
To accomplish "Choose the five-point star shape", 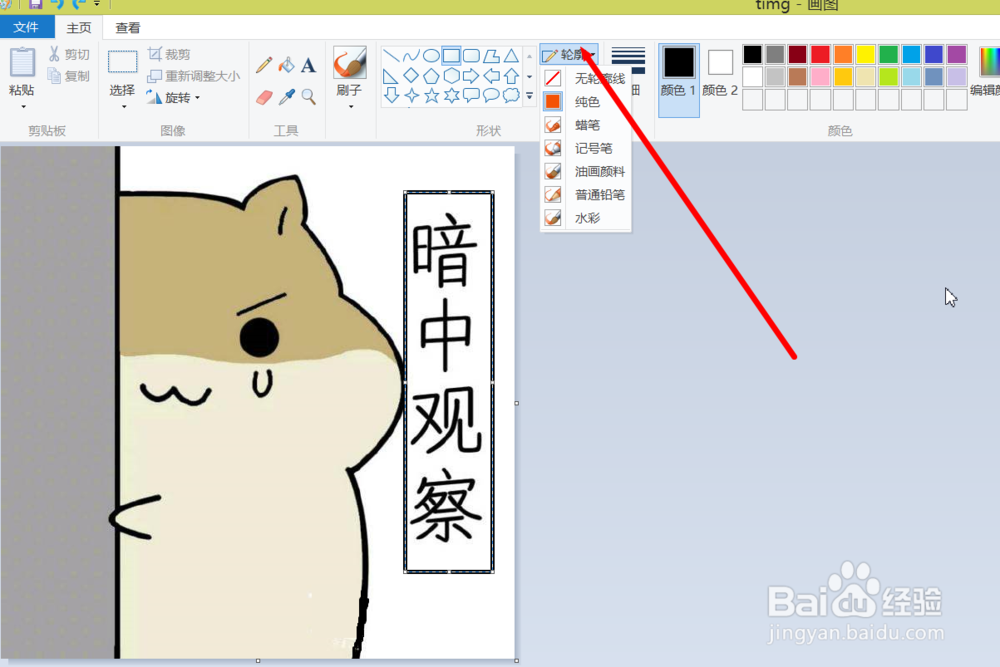I will 431,96.
